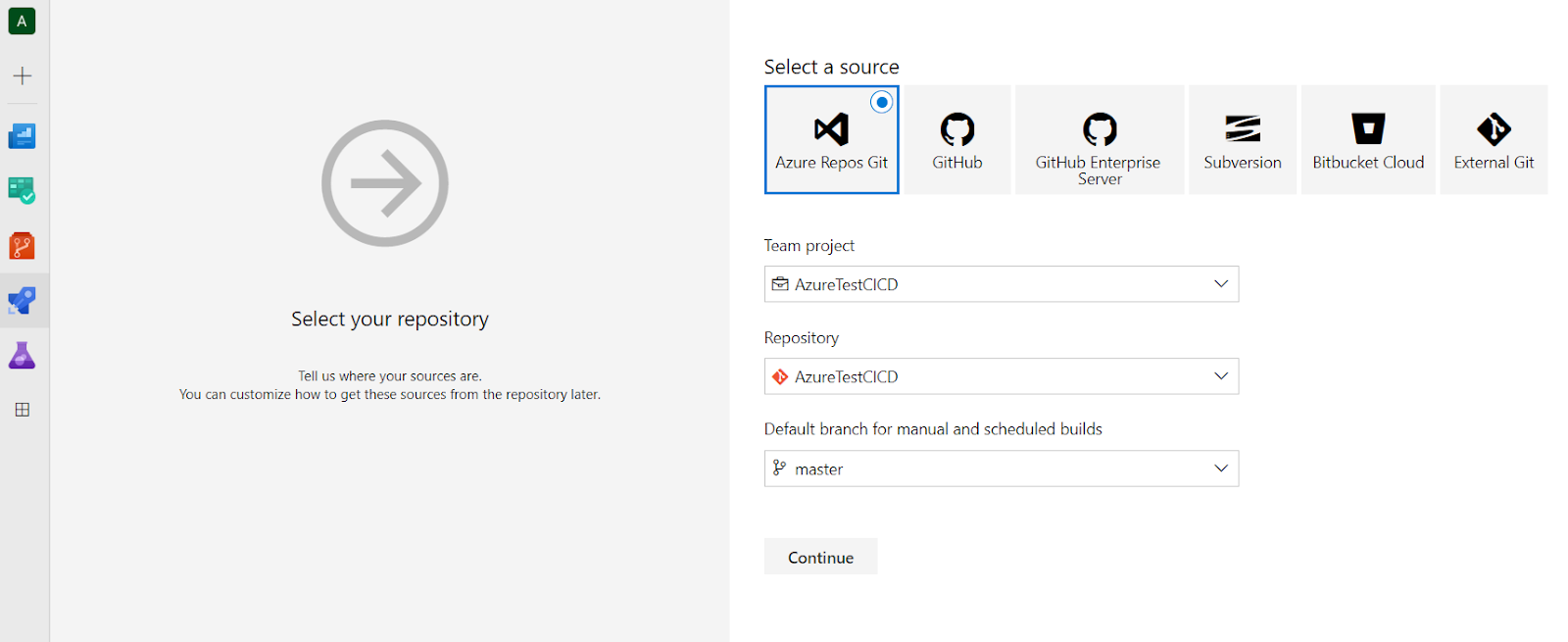Screen dimensions: 1568x642
Task: Click the project avatar 'A' icon
Action: tap(22, 21)
